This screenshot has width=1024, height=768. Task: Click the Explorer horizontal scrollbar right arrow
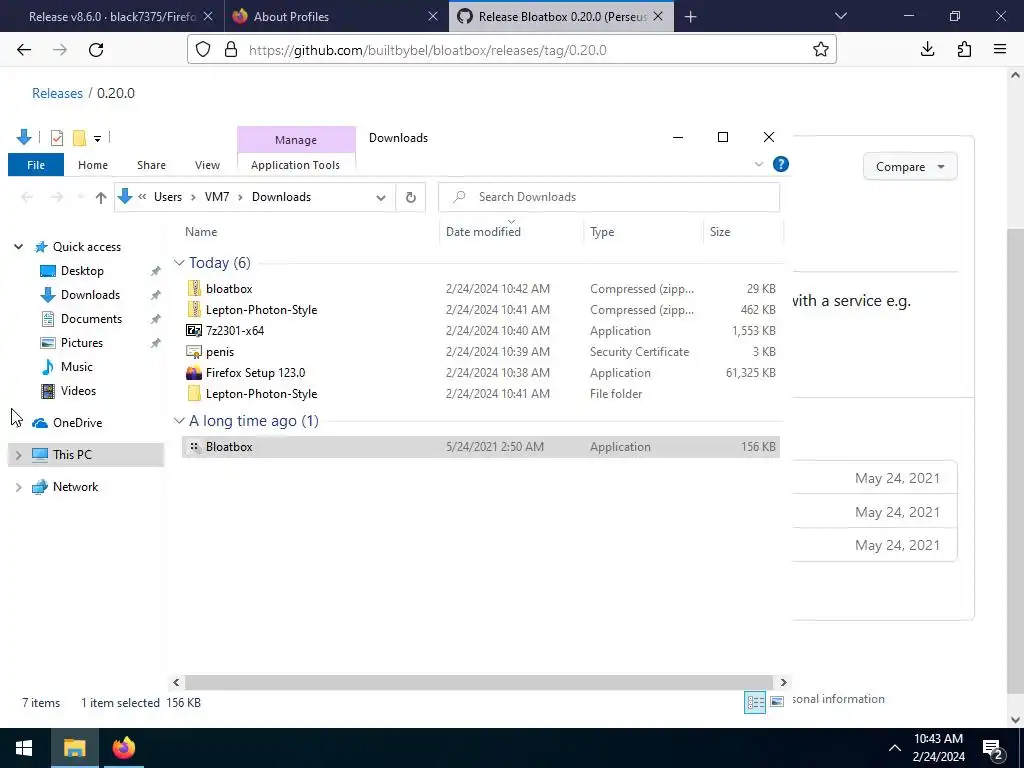point(783,682)
